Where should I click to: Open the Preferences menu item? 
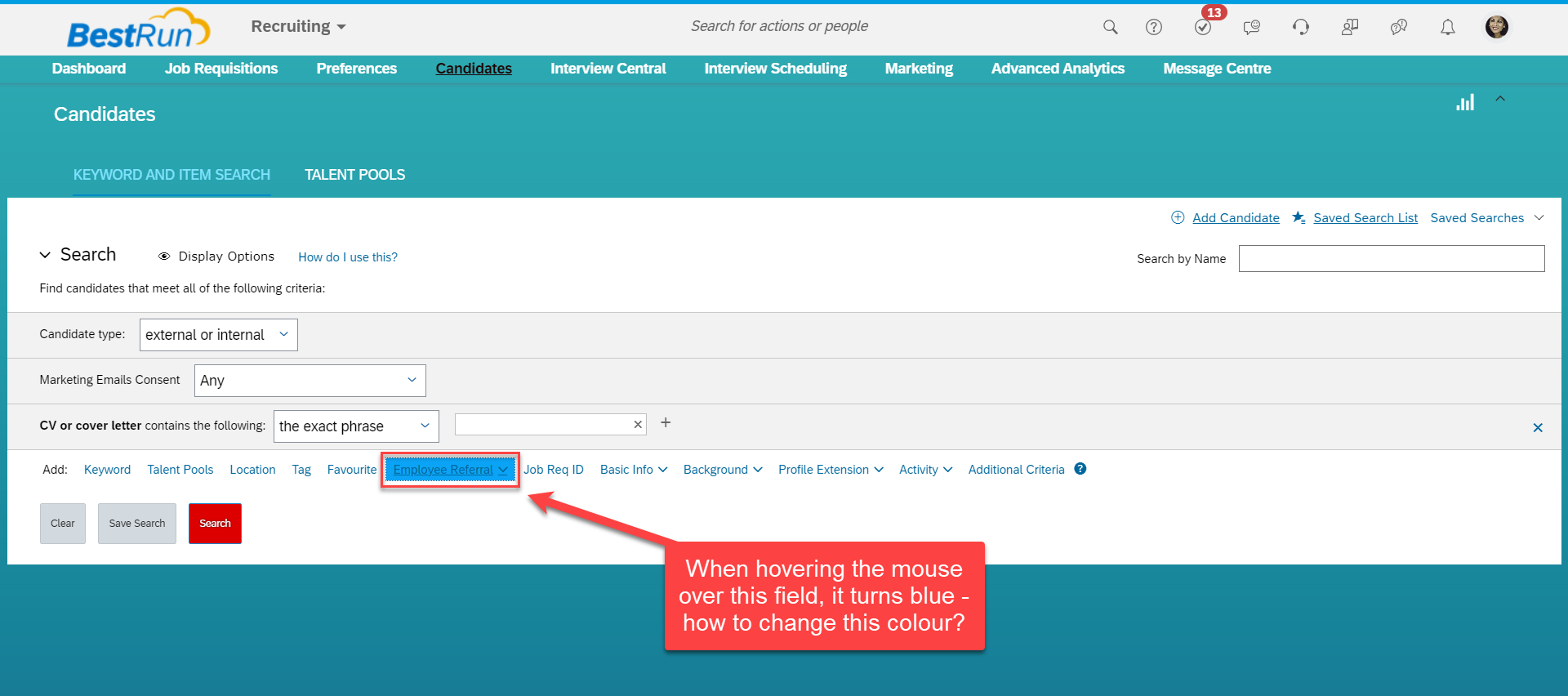click(357, 69)
